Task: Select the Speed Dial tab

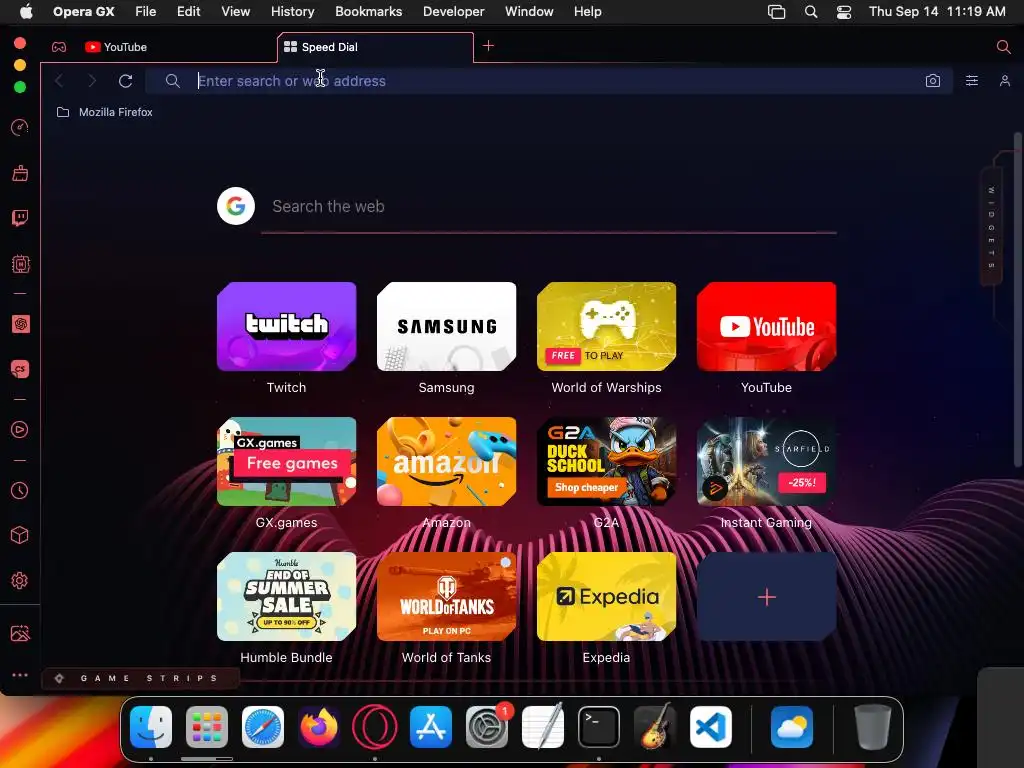Action: [x=375, y=47]
